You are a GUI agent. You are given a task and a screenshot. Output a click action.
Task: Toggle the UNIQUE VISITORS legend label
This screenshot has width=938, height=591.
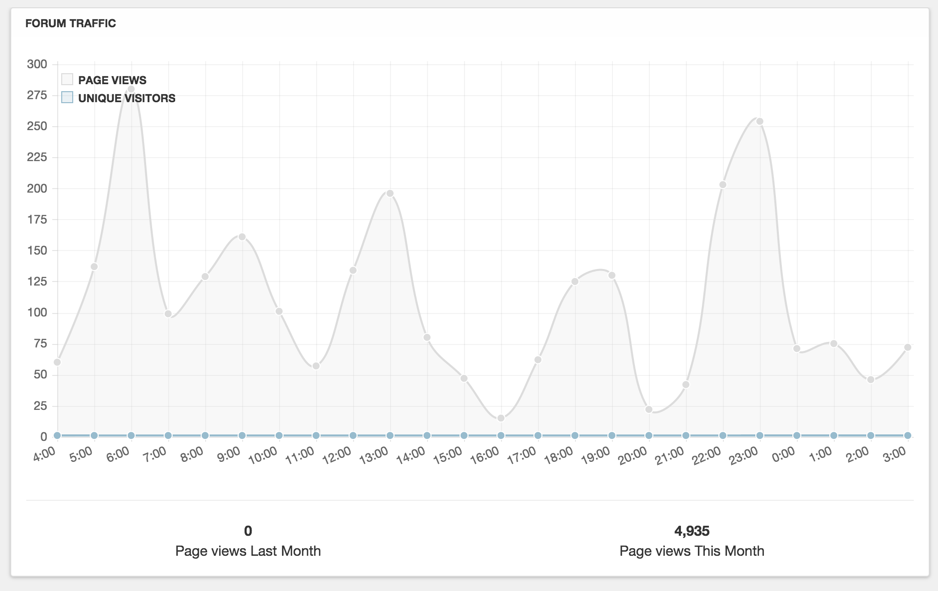(126, 98)
